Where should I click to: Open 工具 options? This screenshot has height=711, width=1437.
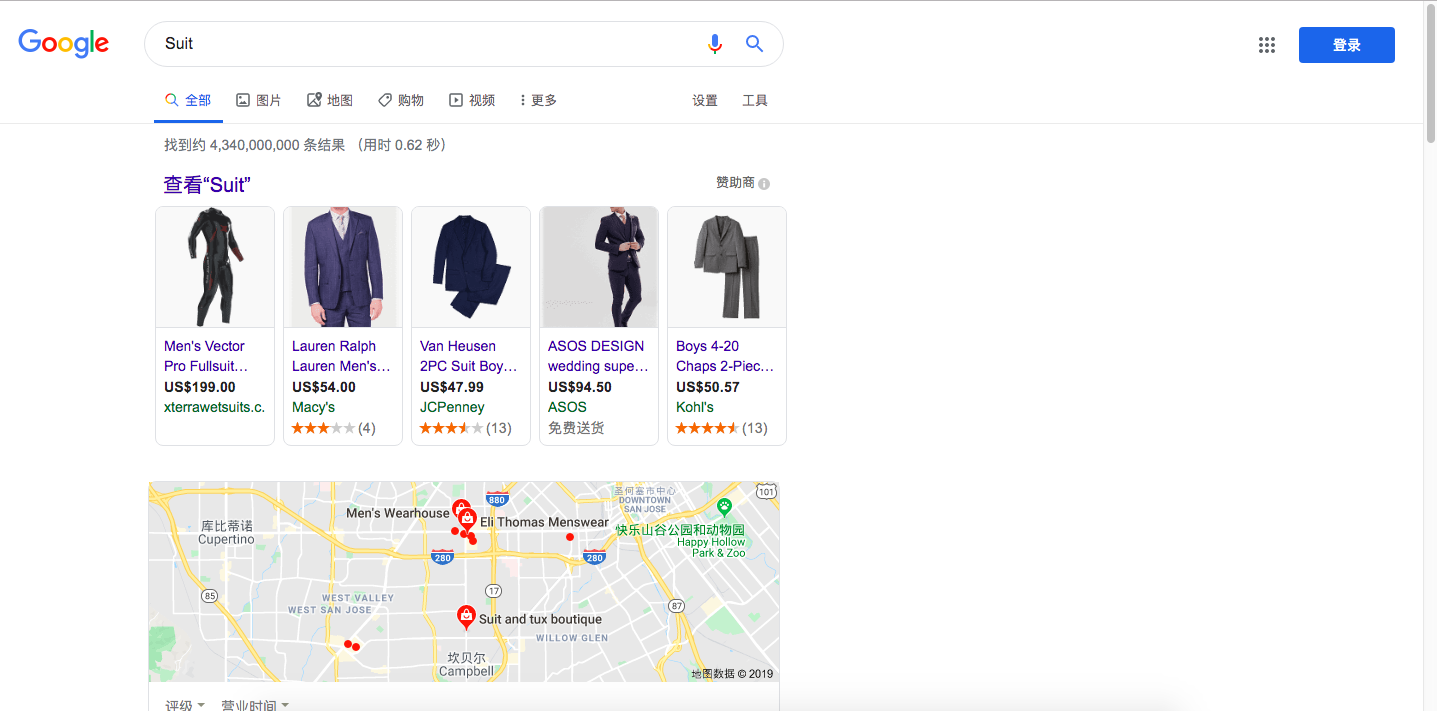755,100
